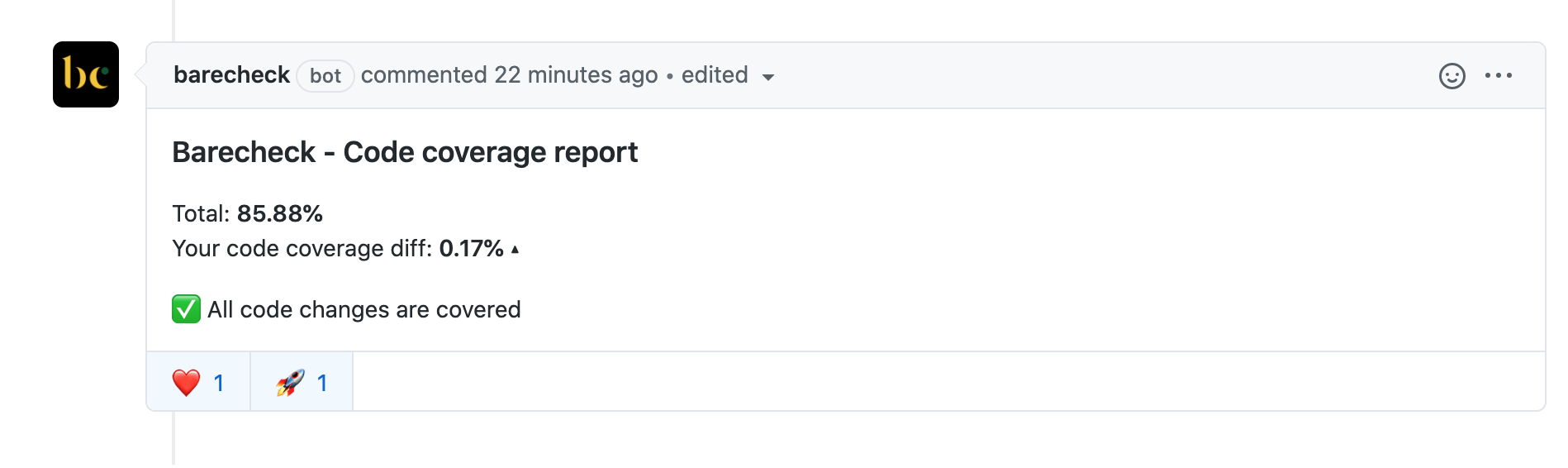
Task: Click the 'Barecheck - Code coverage report' heading
Action: point(405,152)
